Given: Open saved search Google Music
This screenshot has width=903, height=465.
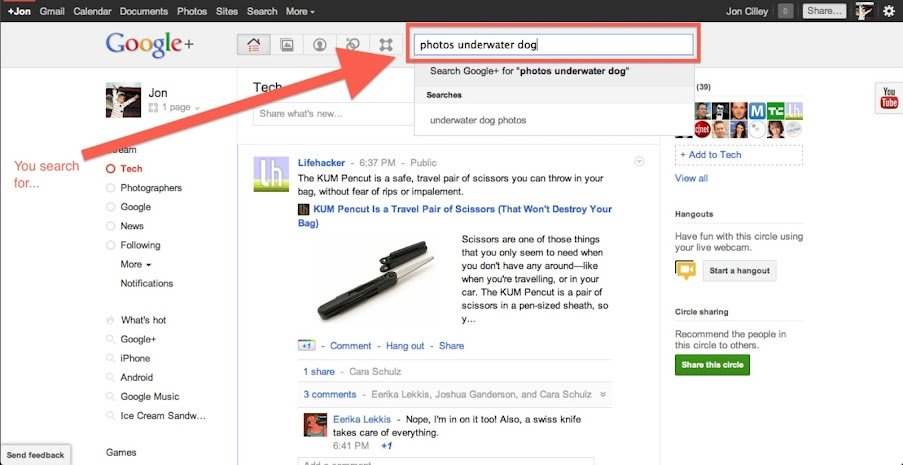Looking at the screenshot, I should tap(150, 396).
